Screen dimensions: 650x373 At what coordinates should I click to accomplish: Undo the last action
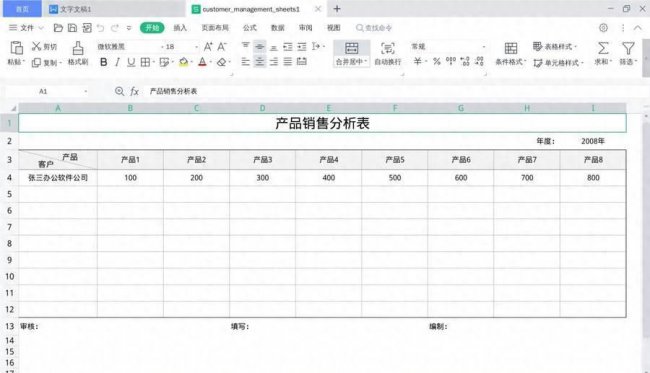click(100, 28)
